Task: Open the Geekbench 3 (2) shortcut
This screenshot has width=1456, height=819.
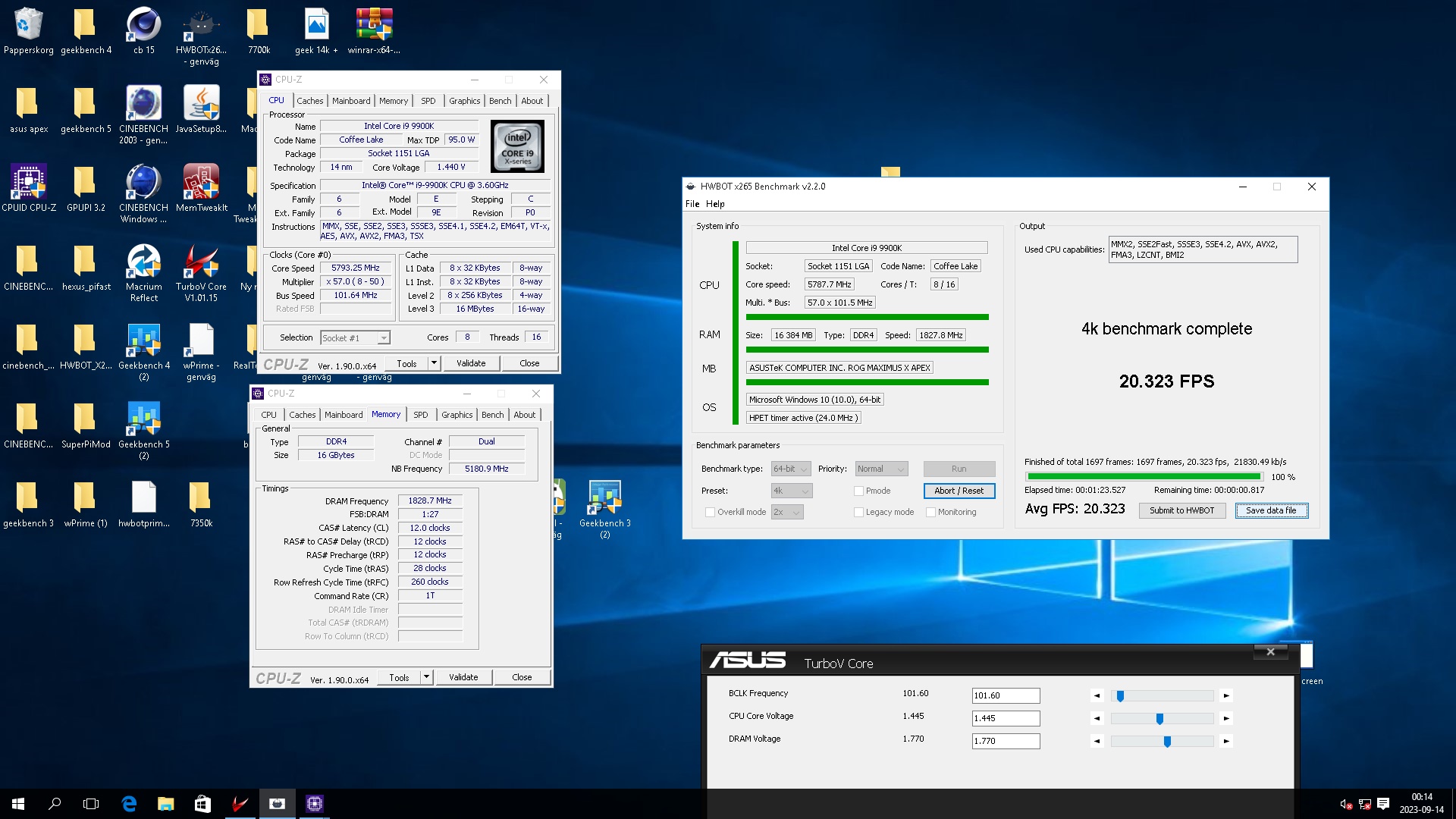Action: click(604, 509)
